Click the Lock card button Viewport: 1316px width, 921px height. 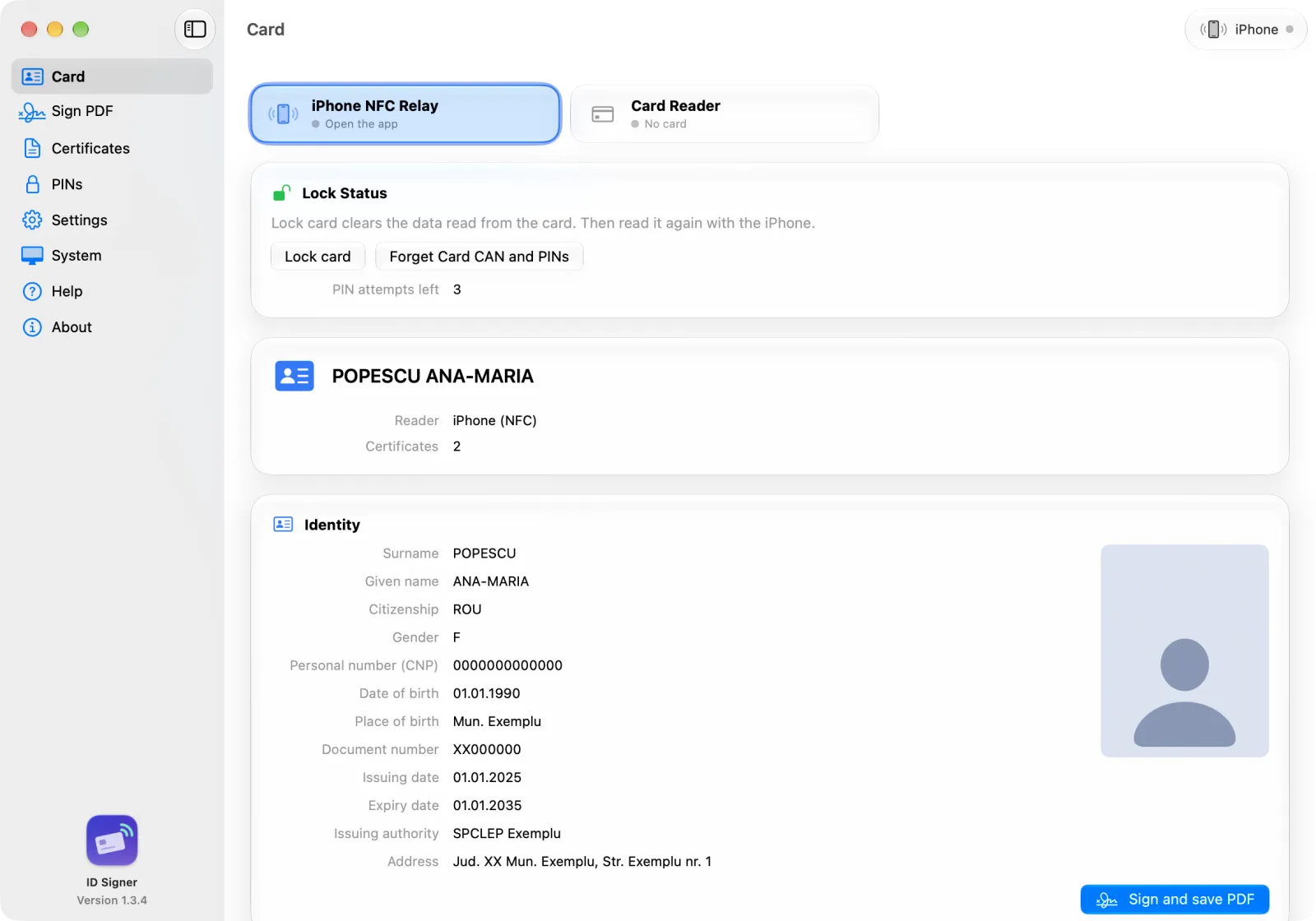[317, 257]
